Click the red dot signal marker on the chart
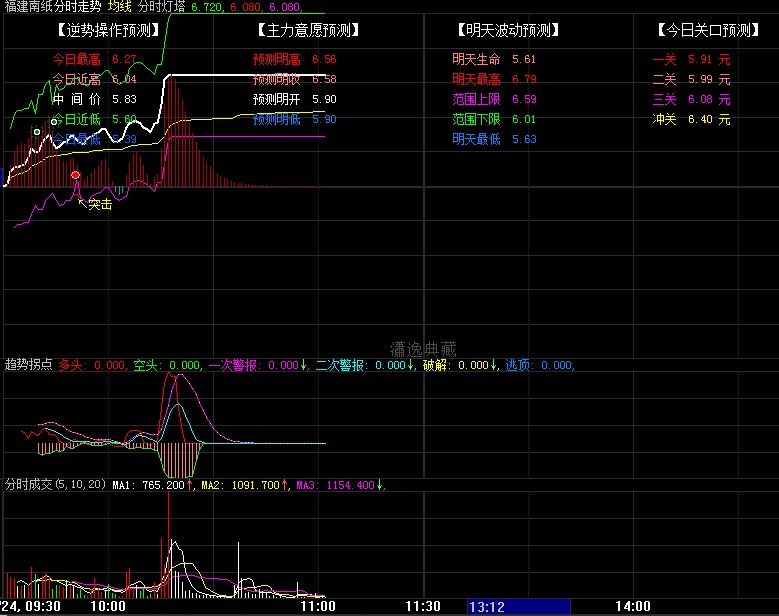The height and width of the screenshot is (616, 779). click(x=75, y=175)
